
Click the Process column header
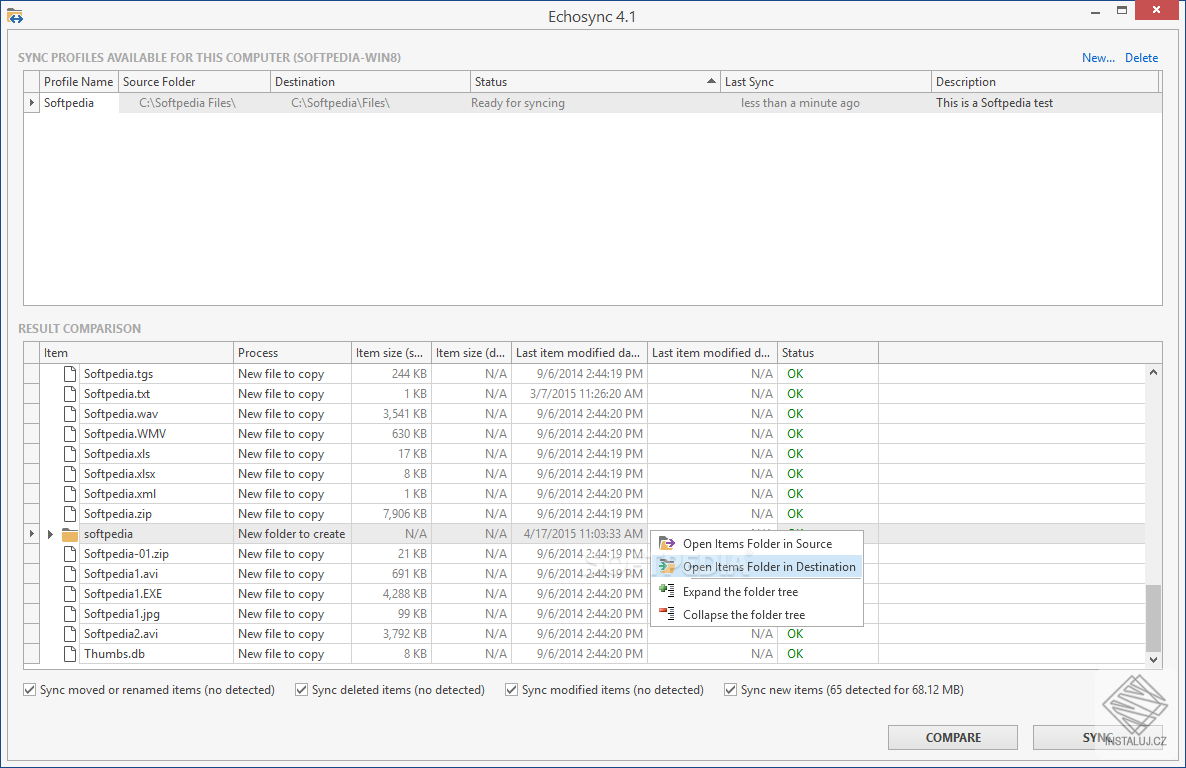292,353
